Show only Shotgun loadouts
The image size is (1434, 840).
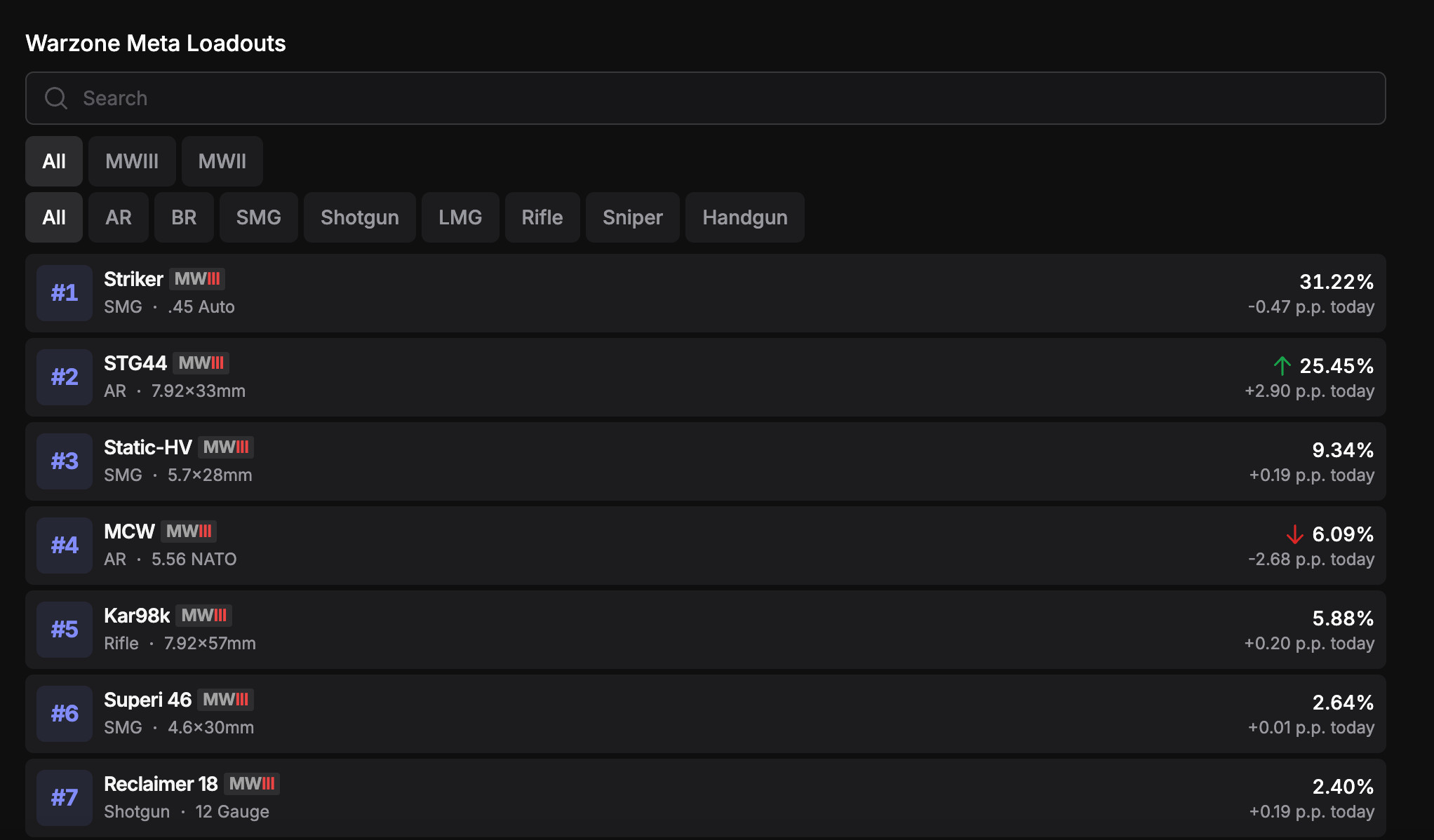359,217
